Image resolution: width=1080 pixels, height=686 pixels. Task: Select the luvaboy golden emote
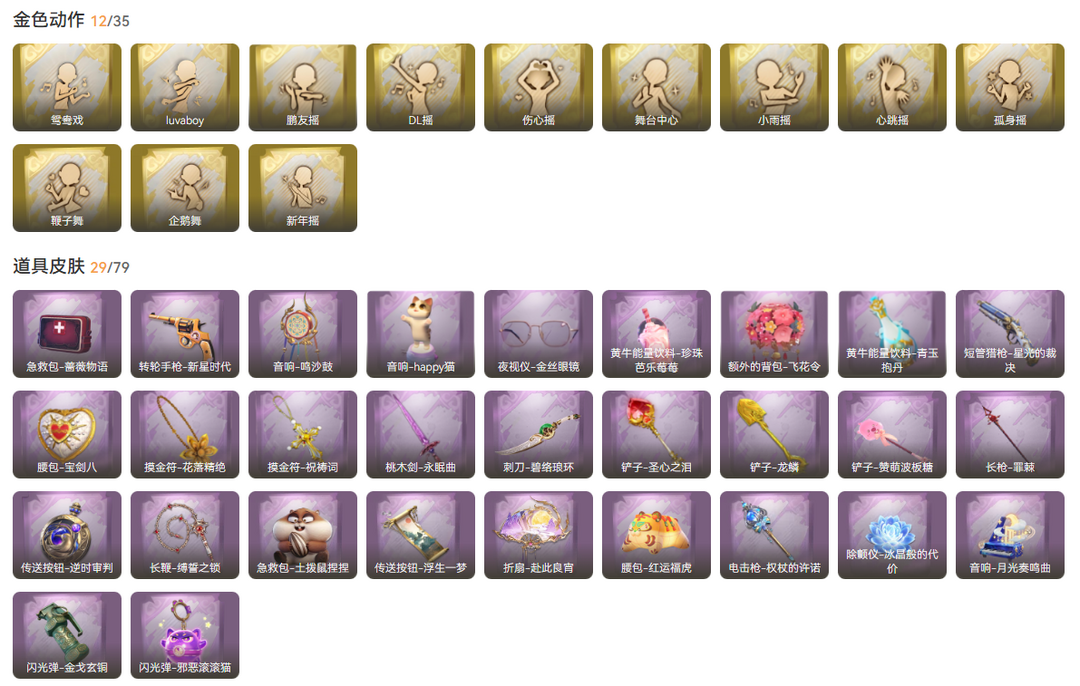point(185,87)
